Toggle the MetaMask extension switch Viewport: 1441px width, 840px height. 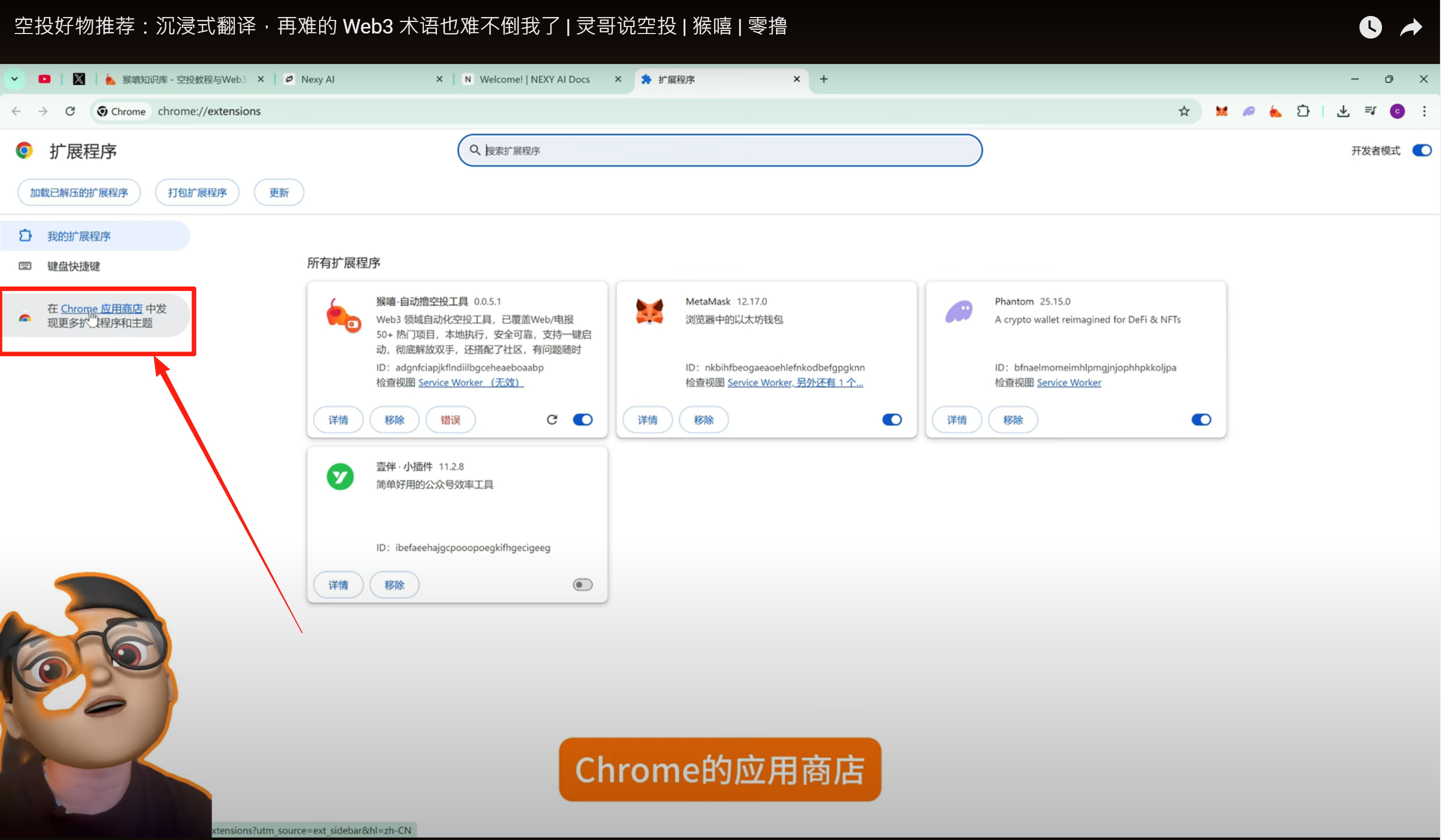892,419
